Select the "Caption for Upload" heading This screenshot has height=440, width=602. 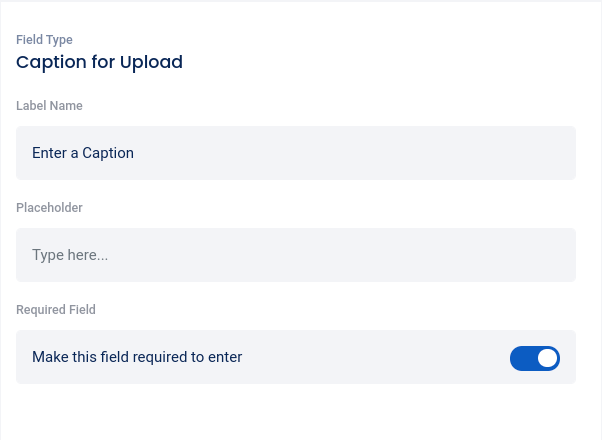(99, 62)
